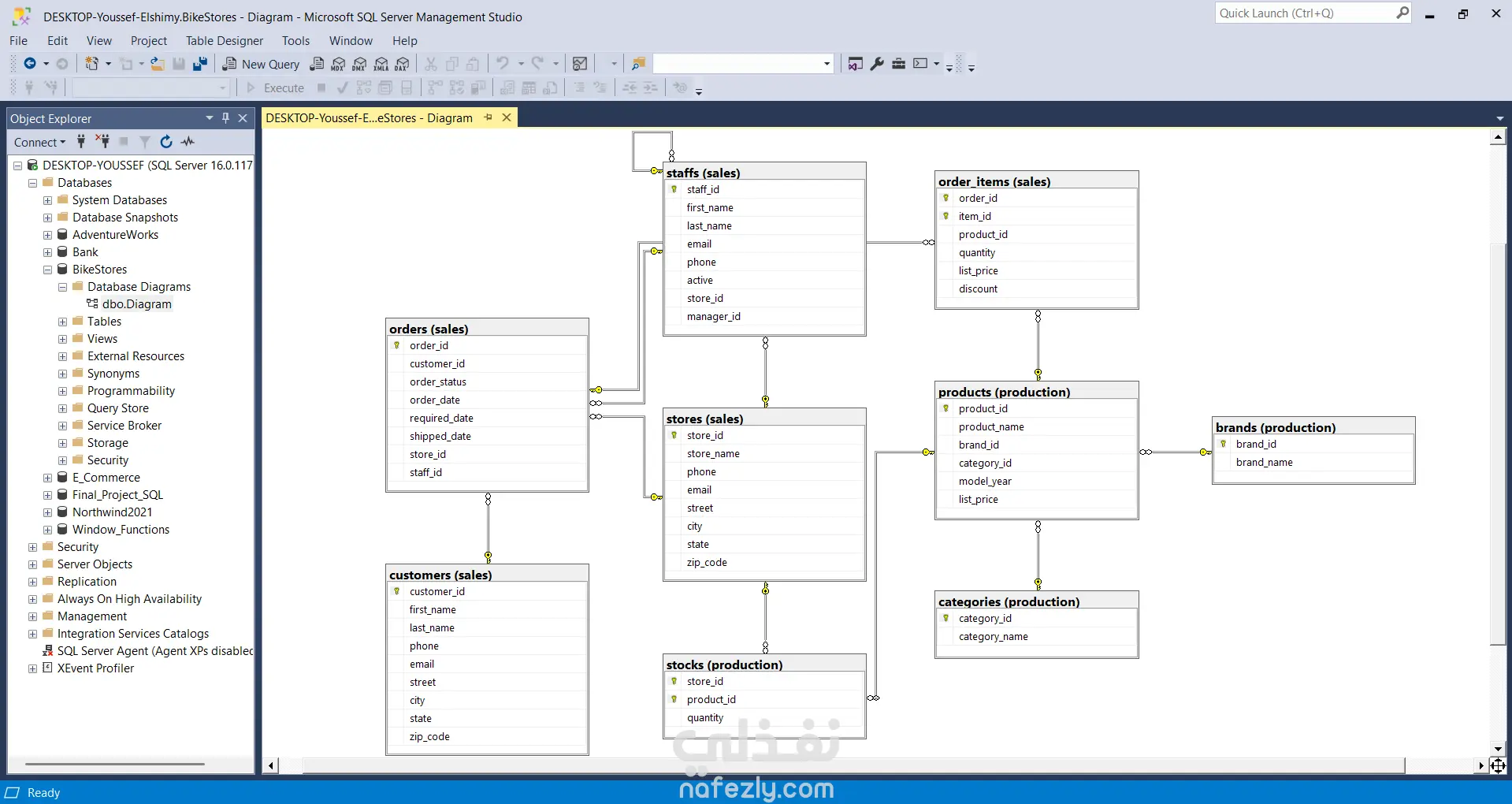Screen dimensions: 1512x804
Task: Click the Open File folder icon
Action: pos(158,64)
